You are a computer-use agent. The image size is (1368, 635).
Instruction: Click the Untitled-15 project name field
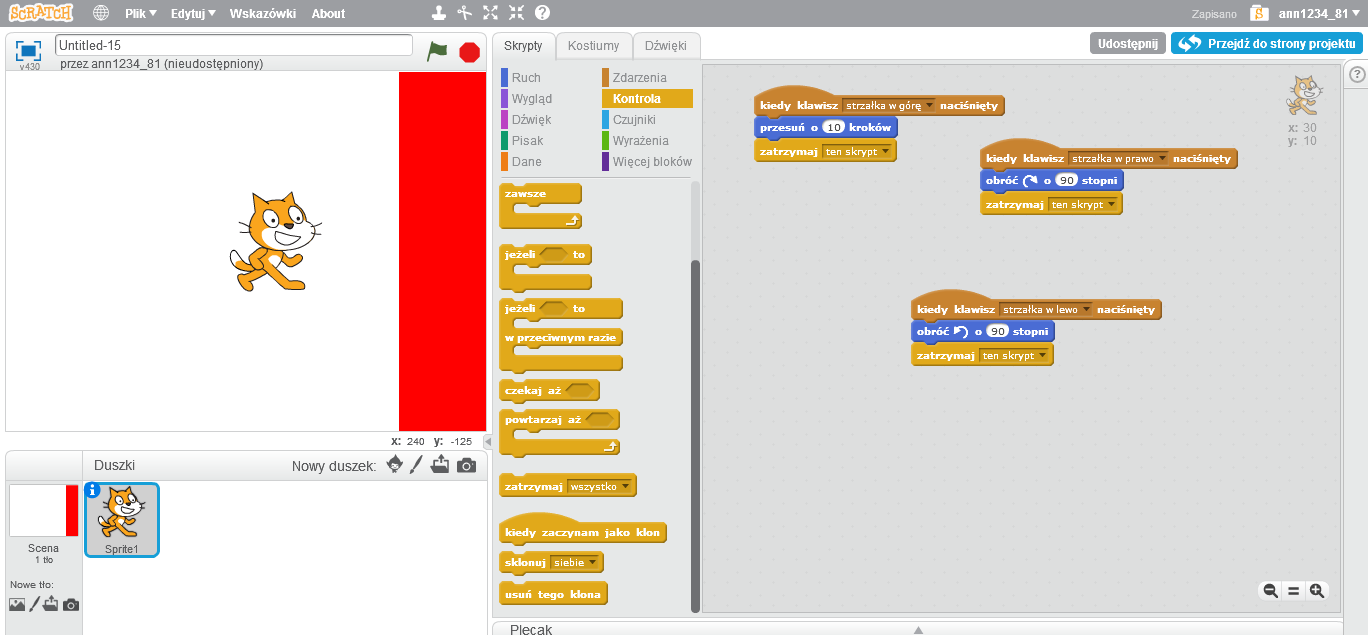pos(232,44)
